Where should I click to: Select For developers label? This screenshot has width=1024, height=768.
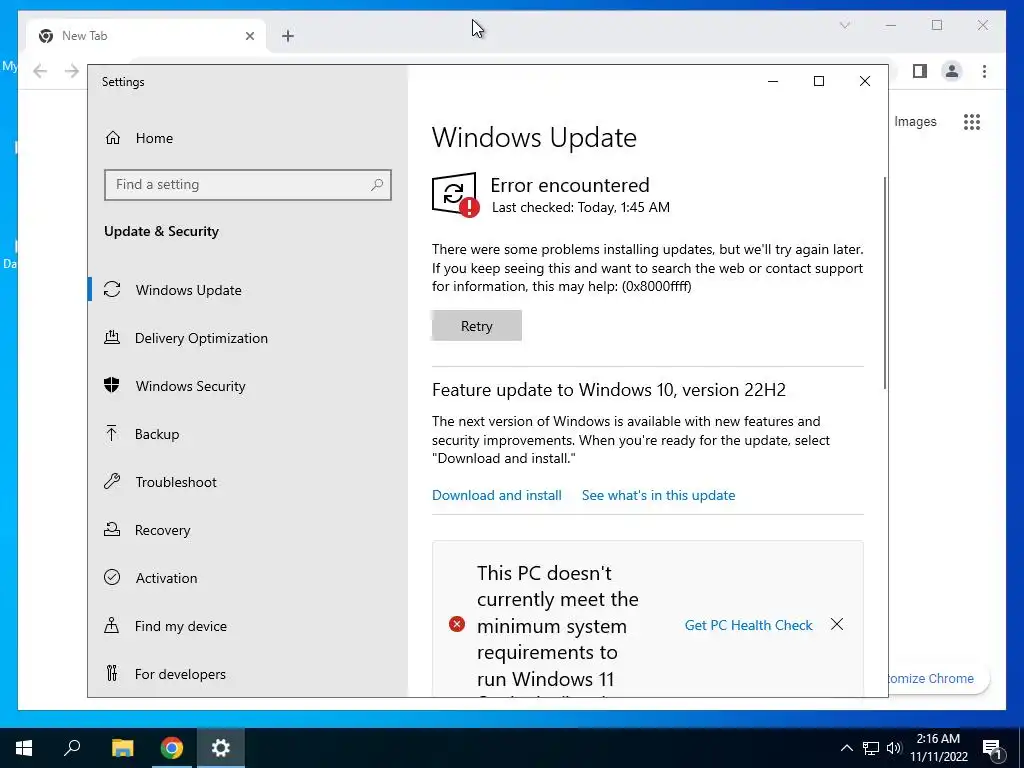180,674
